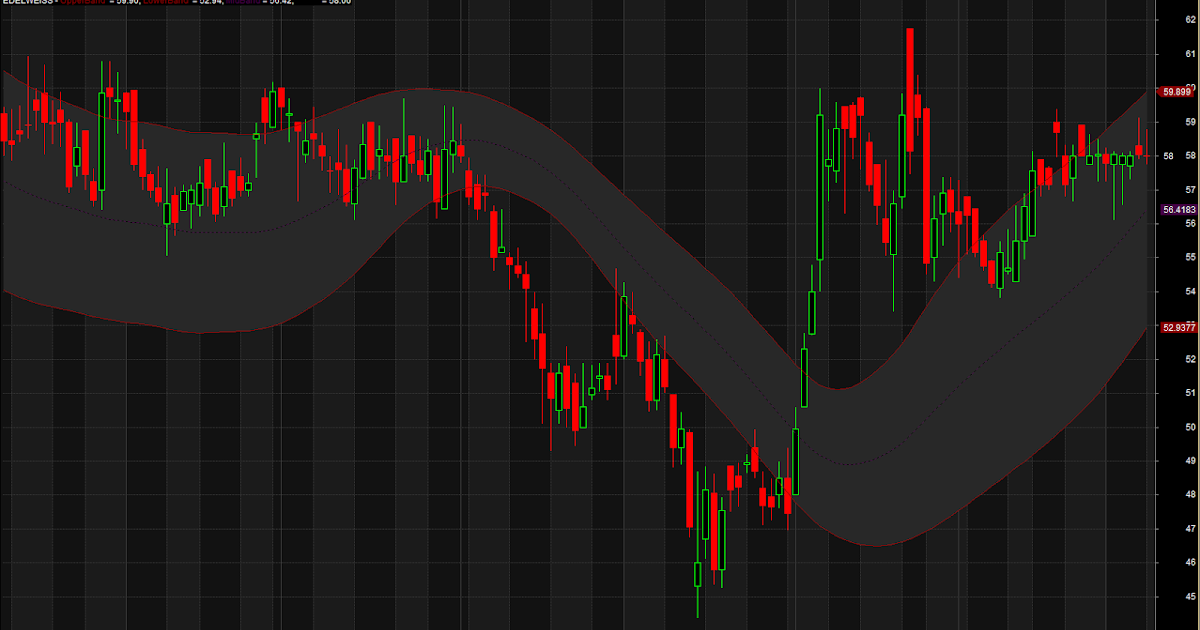The image size is (1200, 630).
Task: Click the 62 price axis label
Action: [x=1191, y=20]
